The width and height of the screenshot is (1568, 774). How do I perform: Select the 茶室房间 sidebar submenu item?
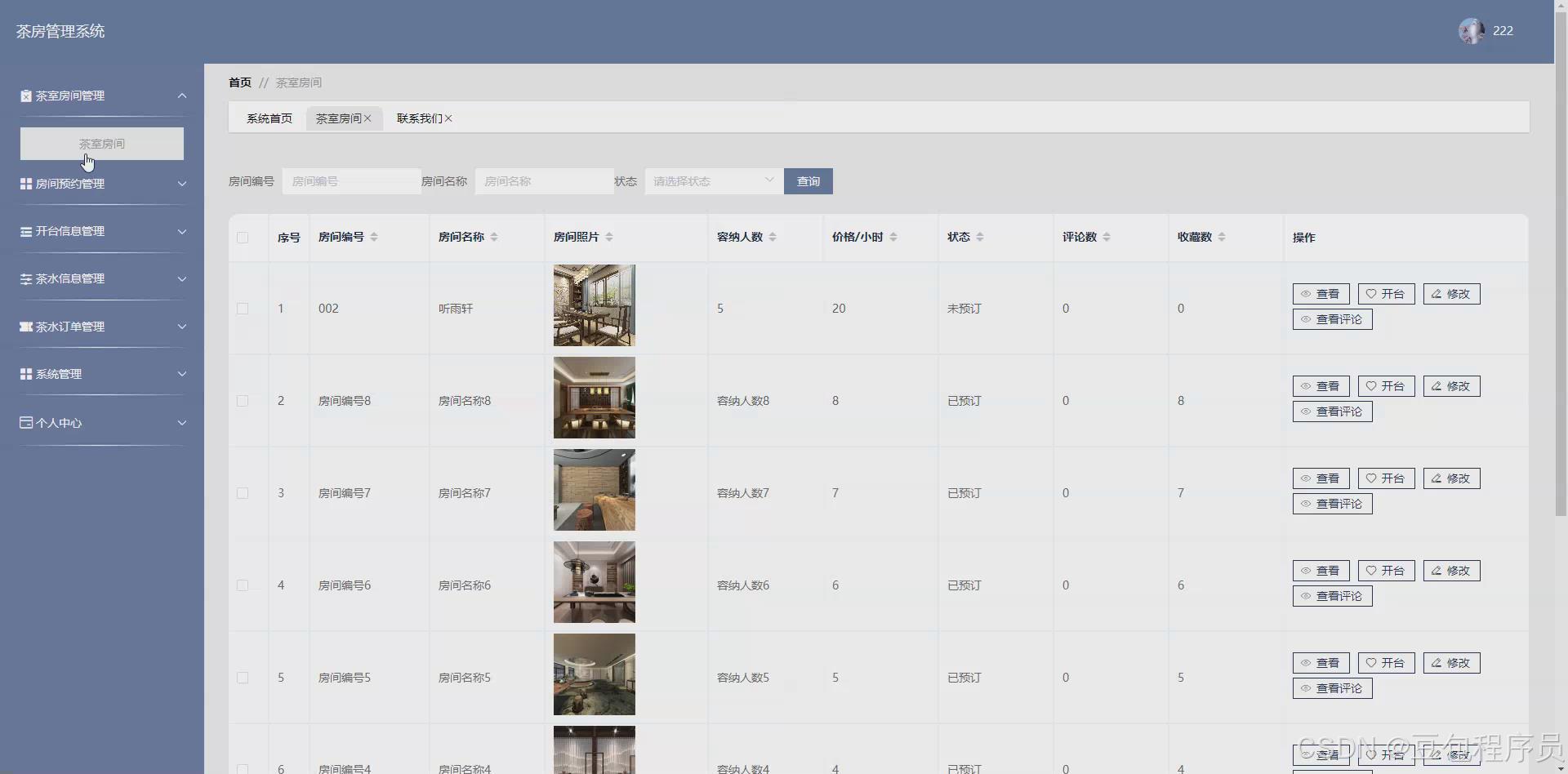[102, 144]
